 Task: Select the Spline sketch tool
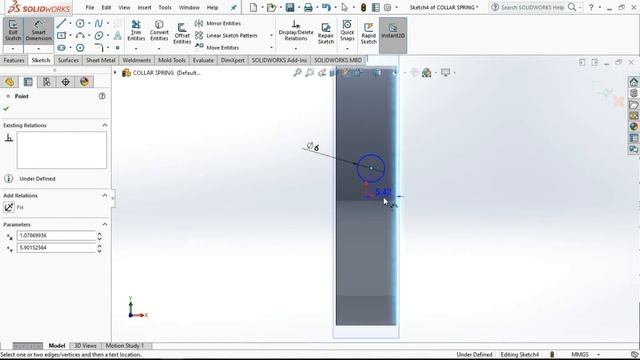[x=98, y=24]
